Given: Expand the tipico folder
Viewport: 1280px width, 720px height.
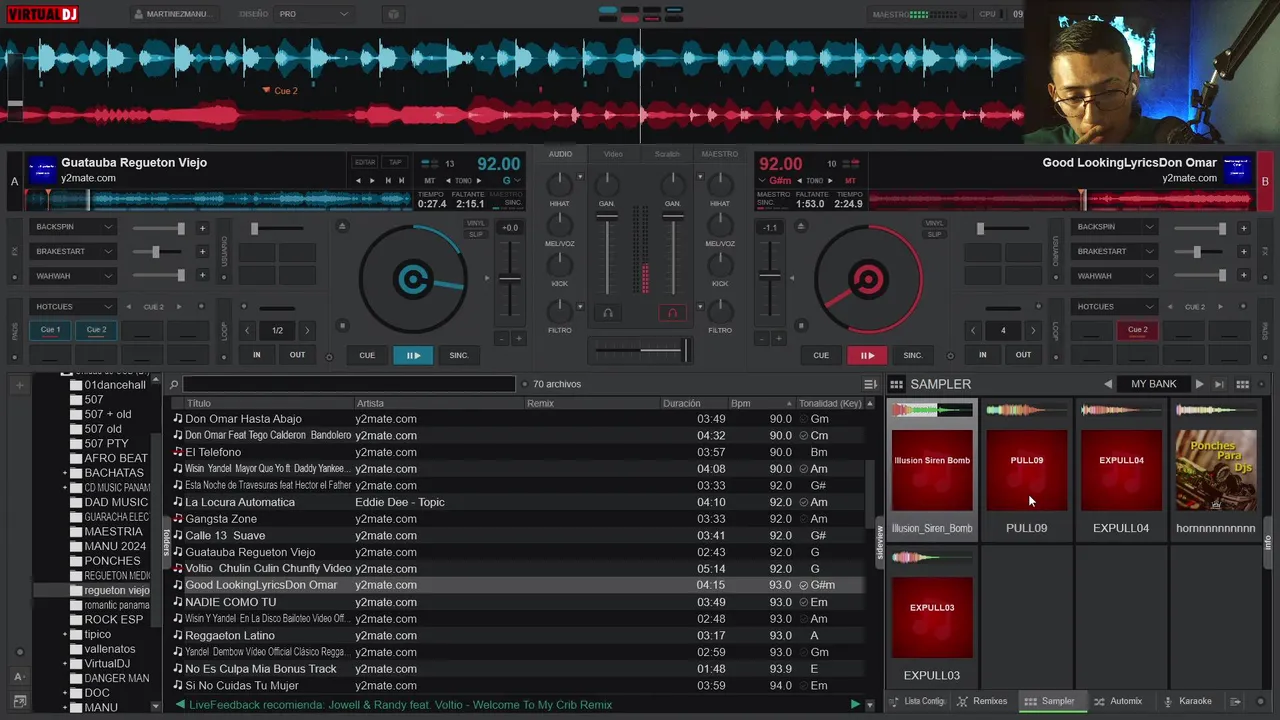Looking at the screenshot, I should point(65,635).
